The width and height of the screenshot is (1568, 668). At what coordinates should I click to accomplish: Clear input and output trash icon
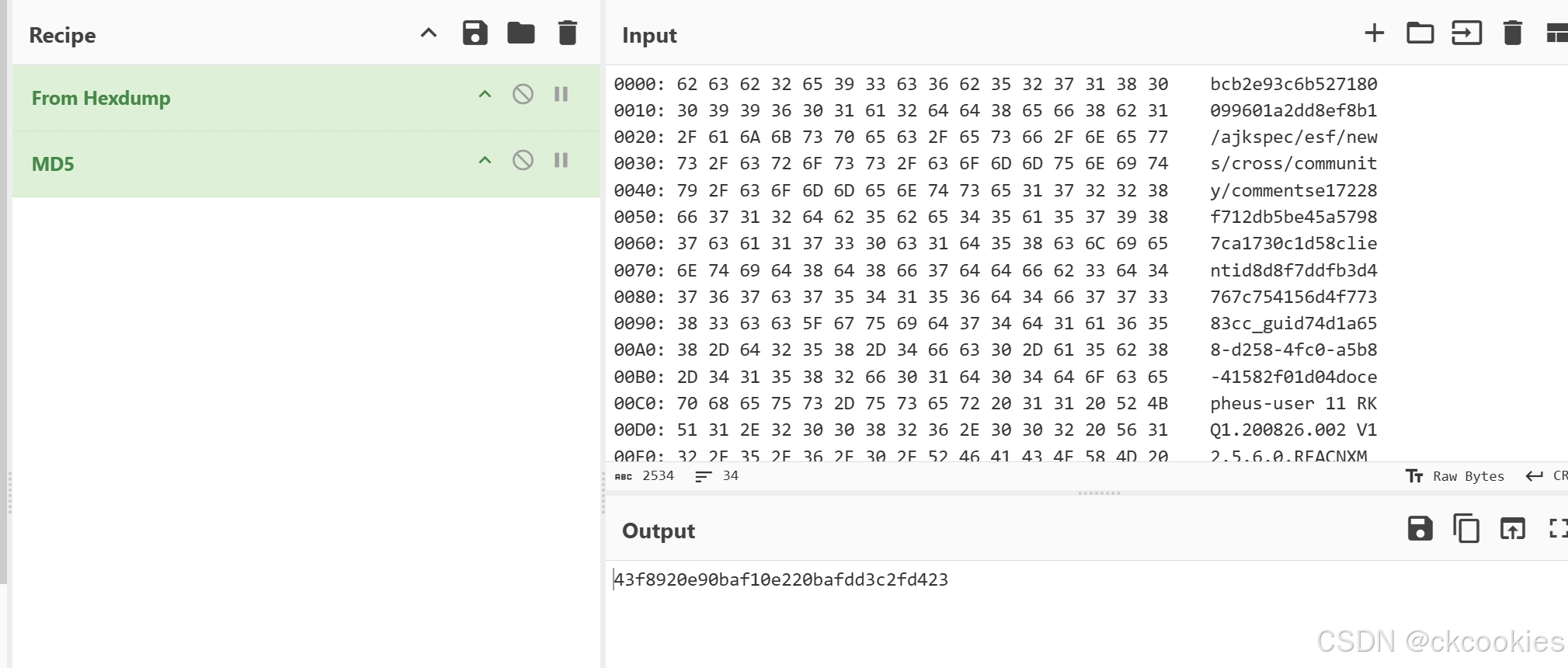1513,33
